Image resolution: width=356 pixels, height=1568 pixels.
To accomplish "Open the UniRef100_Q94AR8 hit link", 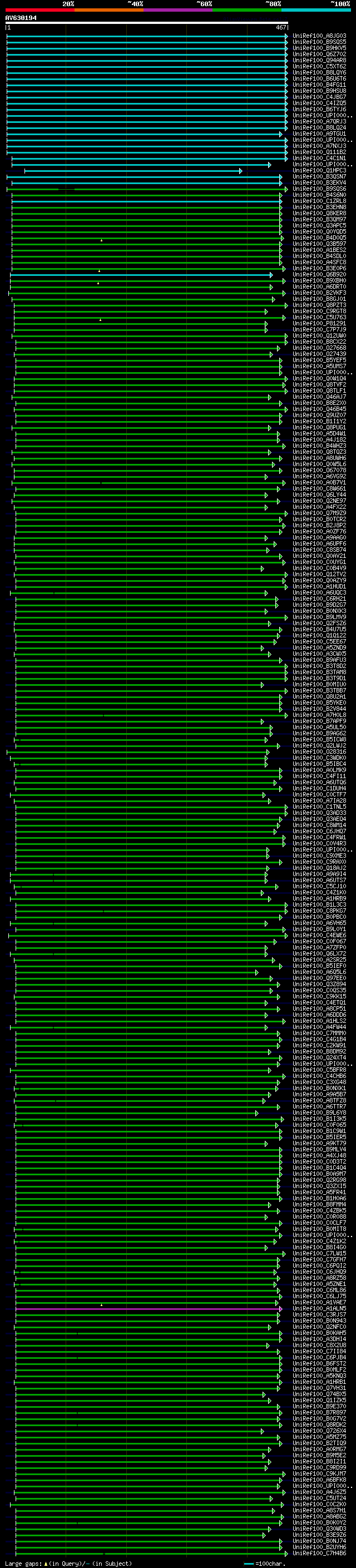I will point(319,60).
